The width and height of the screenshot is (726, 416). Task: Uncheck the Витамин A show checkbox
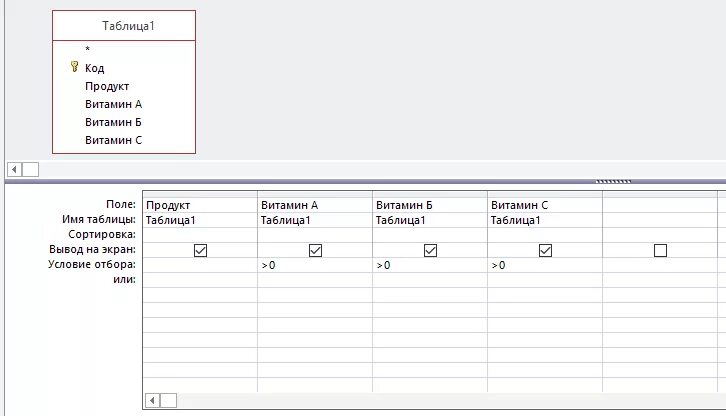coord(315,251)
